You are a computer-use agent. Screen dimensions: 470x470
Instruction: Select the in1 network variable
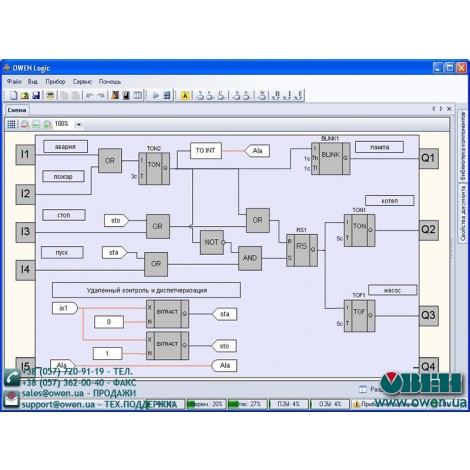tap(65, 308)
